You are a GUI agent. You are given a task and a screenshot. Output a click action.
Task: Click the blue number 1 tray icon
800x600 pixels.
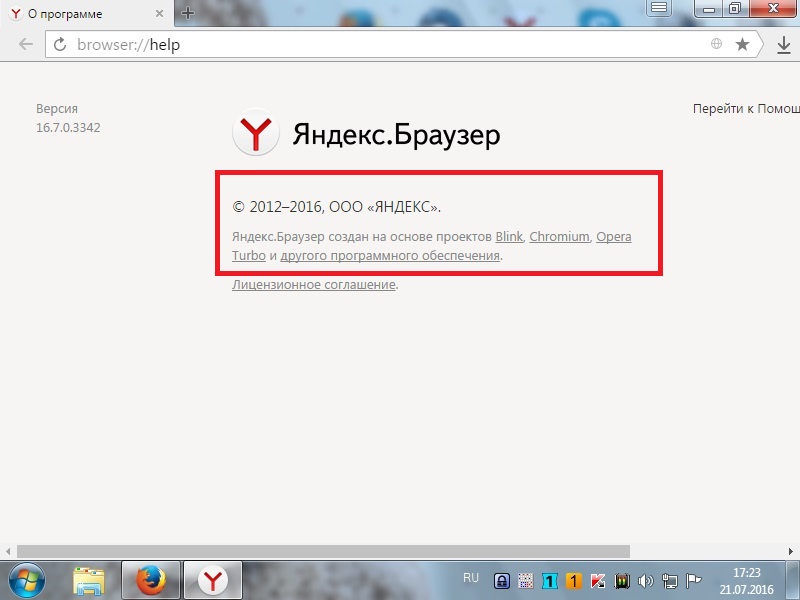(549, 581)
